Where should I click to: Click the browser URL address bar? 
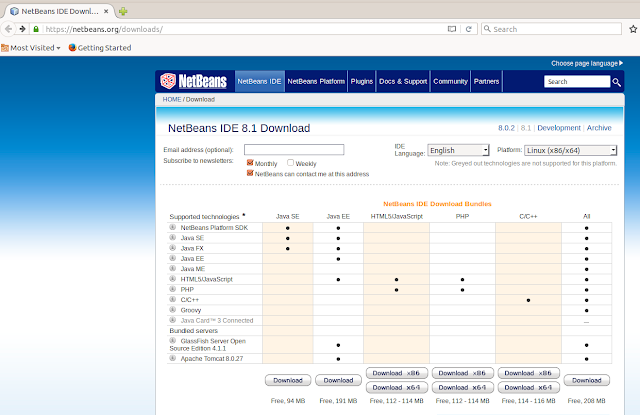pos(245,29)
